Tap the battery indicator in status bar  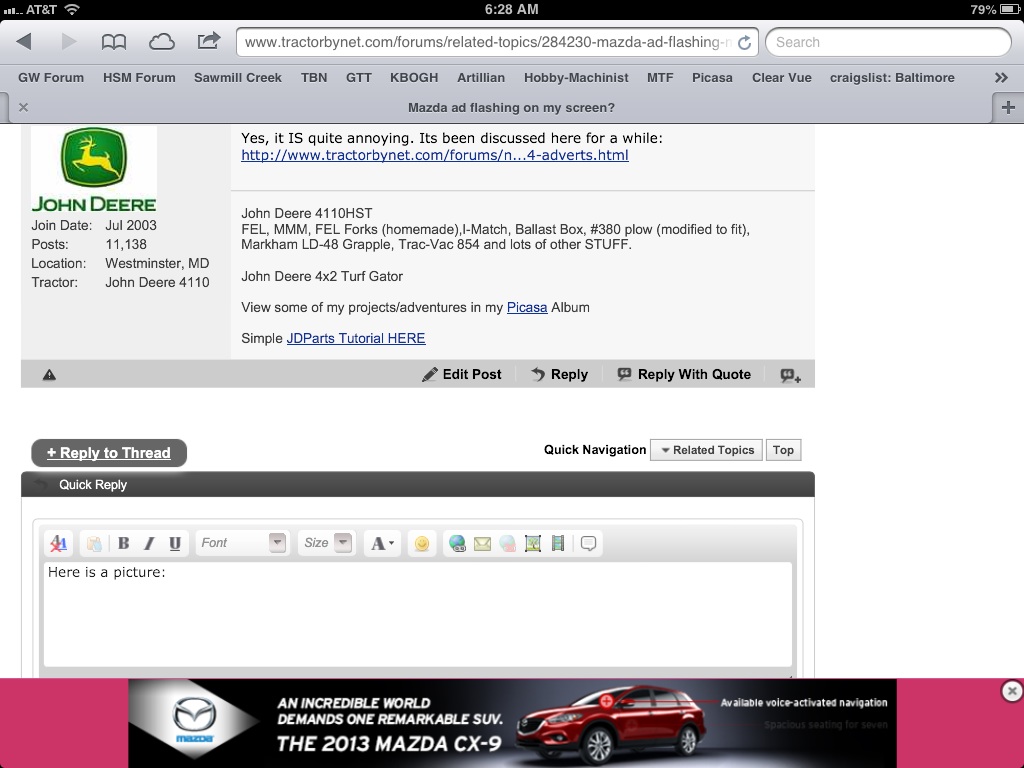tap(1008, 9)
